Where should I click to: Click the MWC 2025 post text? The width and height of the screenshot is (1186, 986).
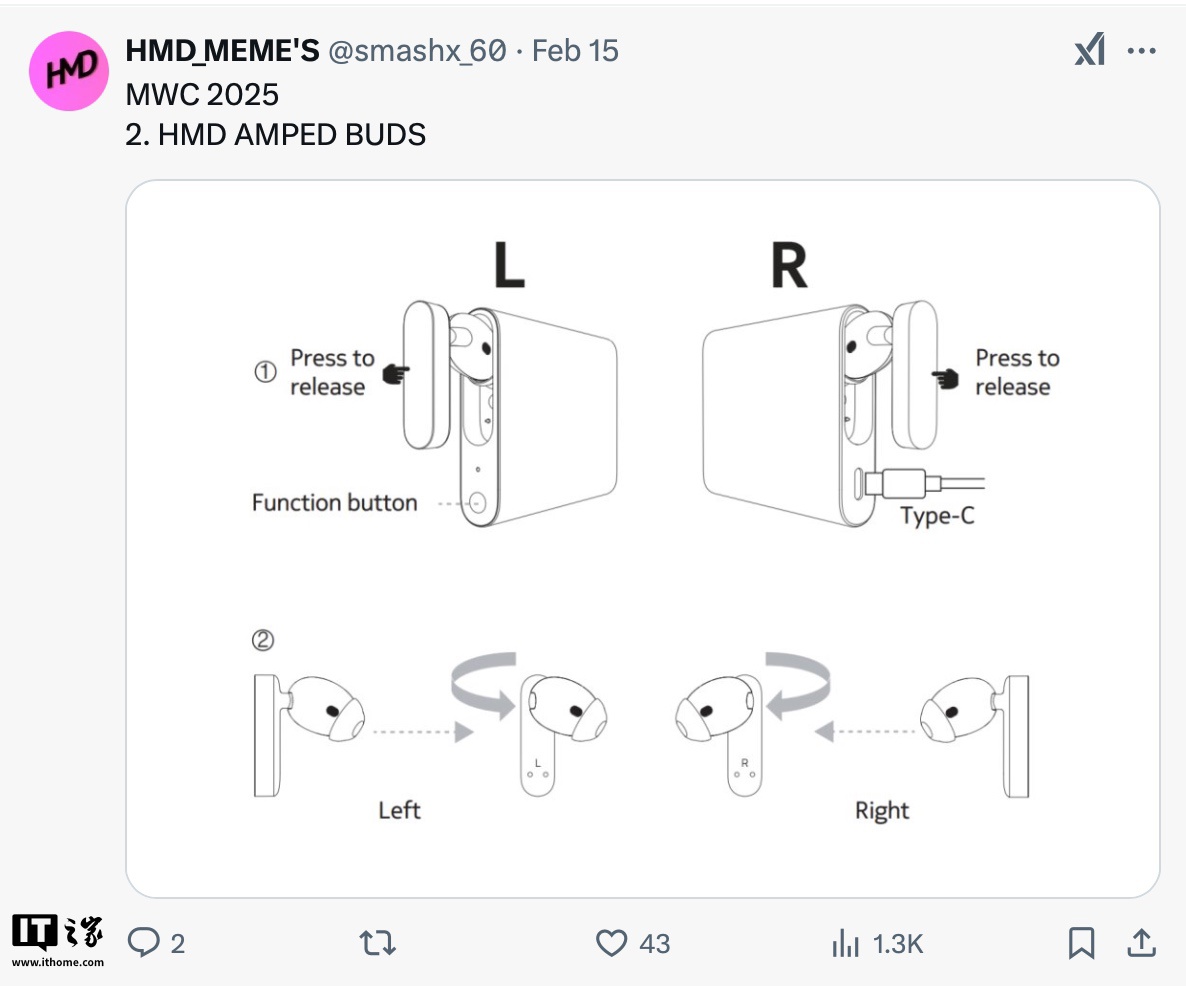[202, 94]
